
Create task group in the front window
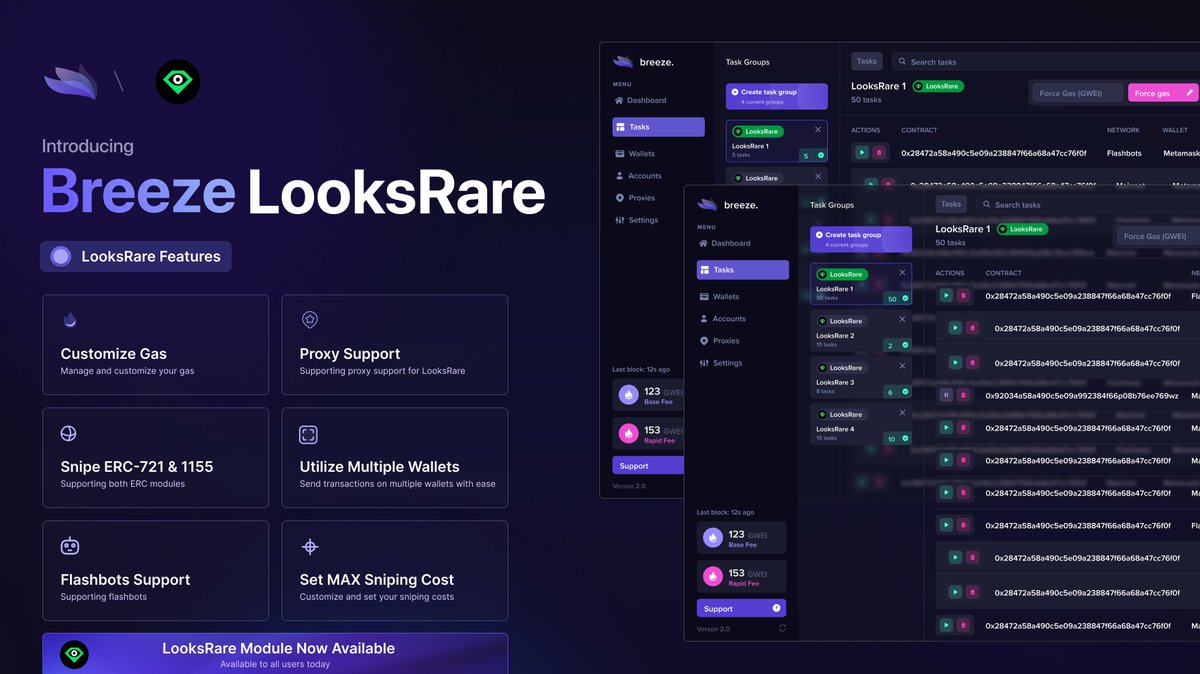pos(861,239)
